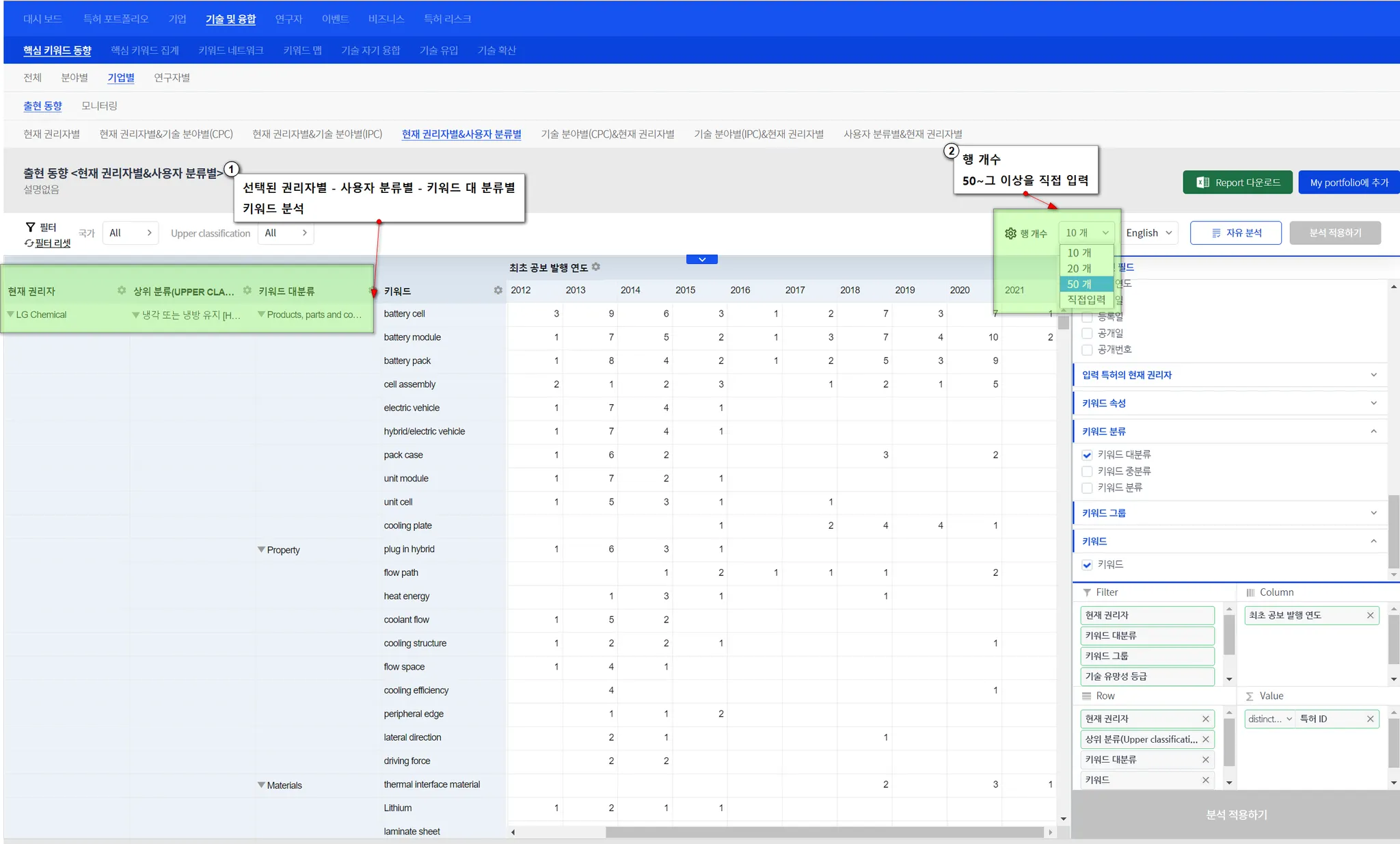1400x844 pixels.
Task: Open the 키워드 네트워크 tab
Action: (230, 51)
